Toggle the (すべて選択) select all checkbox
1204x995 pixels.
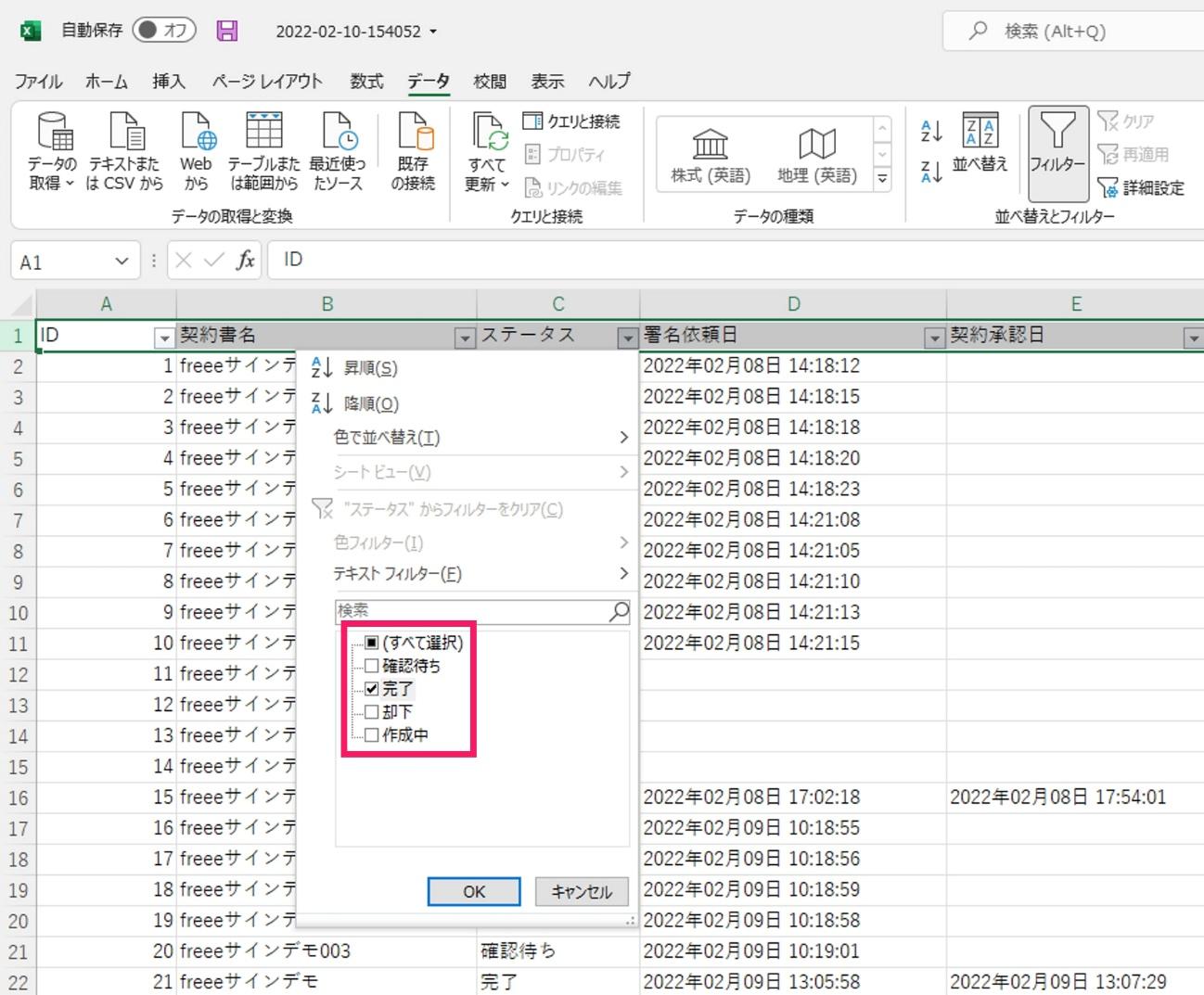pos(372,643)
